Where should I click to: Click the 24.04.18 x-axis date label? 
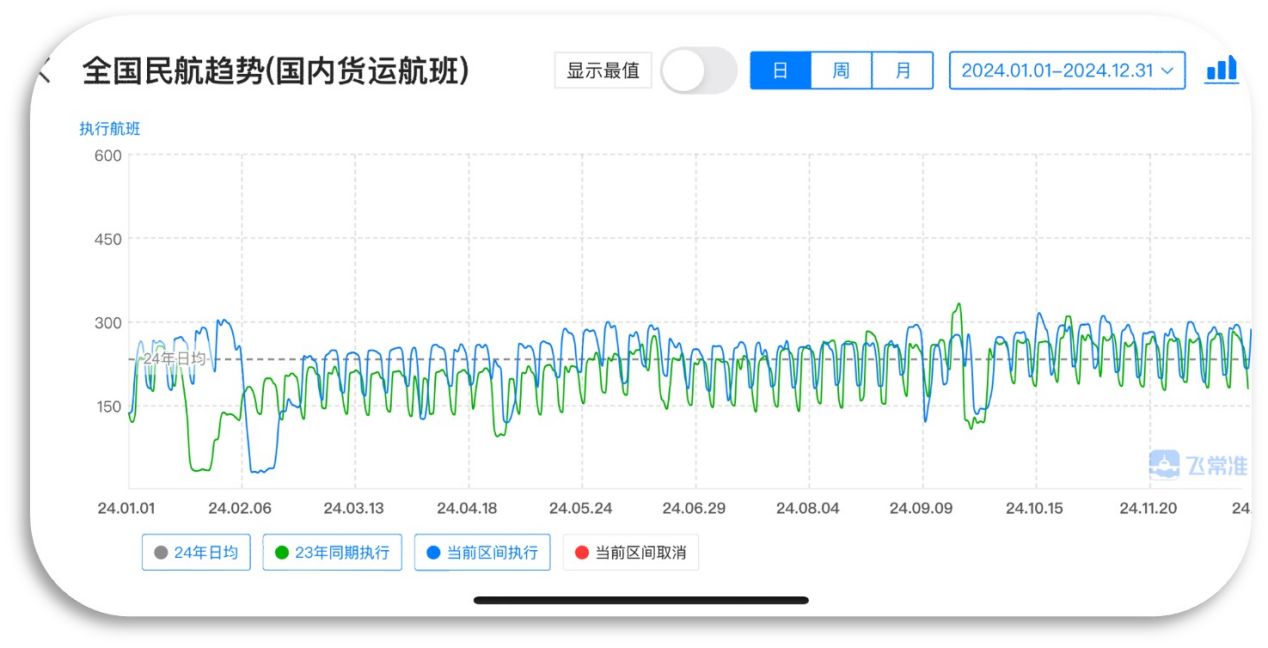(468, 508)
